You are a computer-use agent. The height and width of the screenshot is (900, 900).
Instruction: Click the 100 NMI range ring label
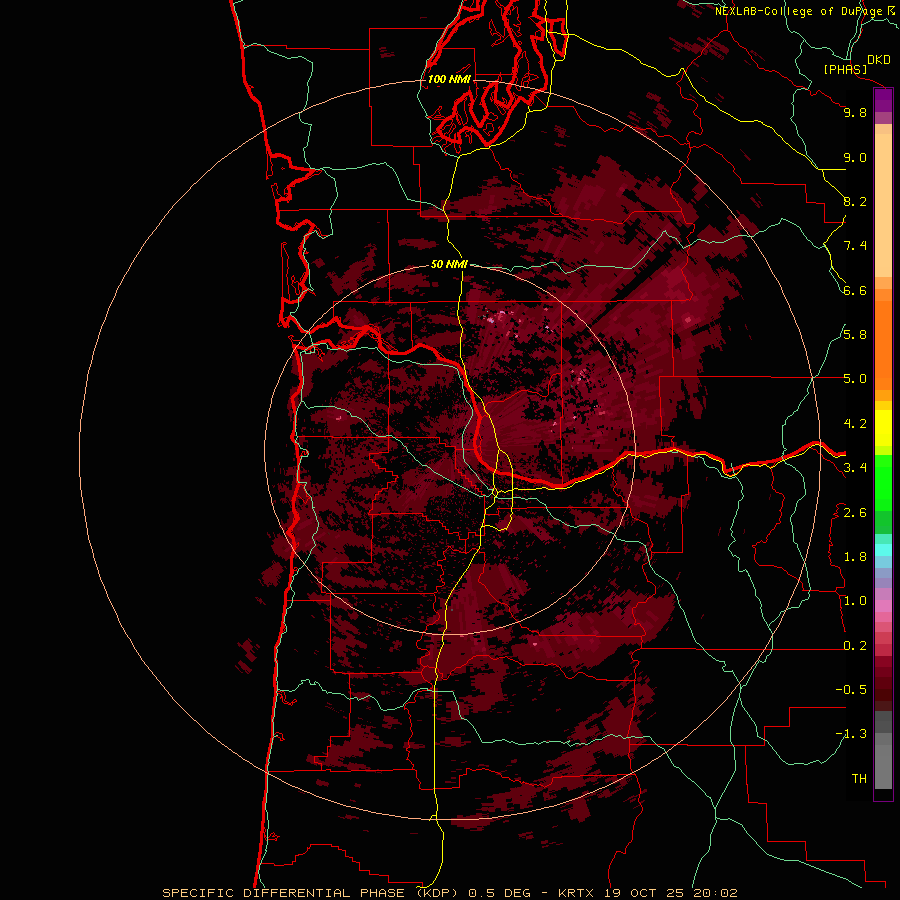point(449,79)
